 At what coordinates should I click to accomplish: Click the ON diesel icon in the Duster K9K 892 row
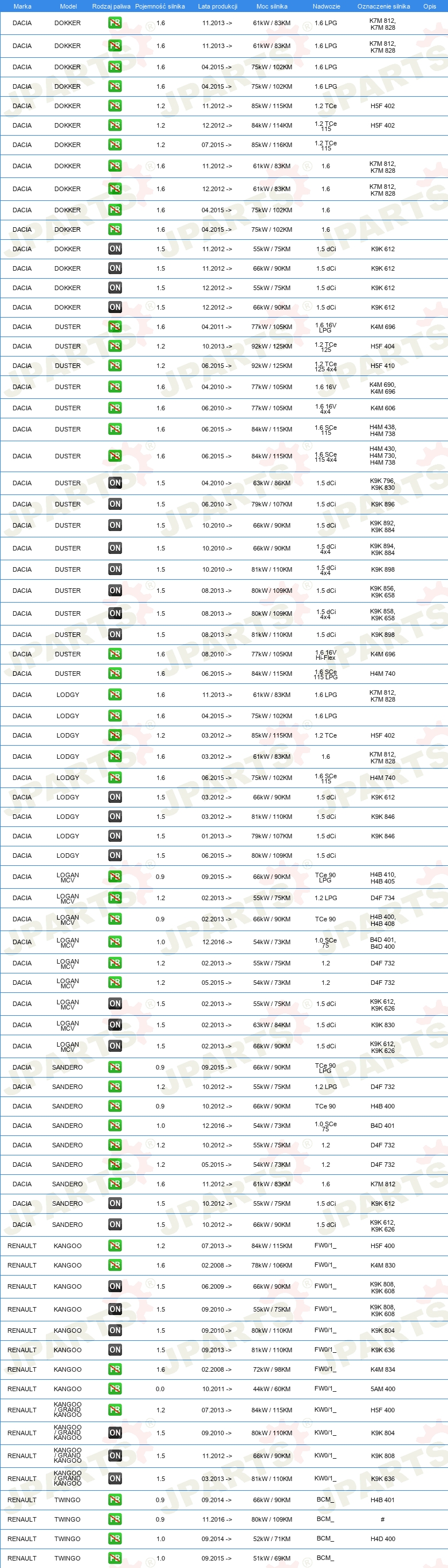tap(115, 526)
